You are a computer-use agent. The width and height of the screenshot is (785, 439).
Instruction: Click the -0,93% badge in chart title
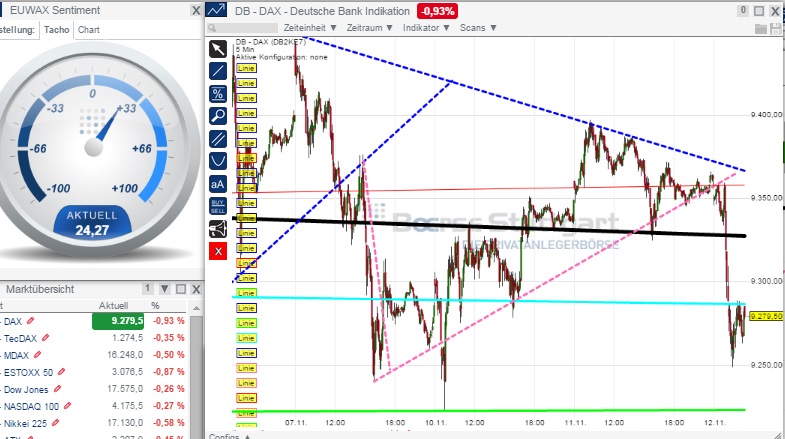click(x=438, y=11)
